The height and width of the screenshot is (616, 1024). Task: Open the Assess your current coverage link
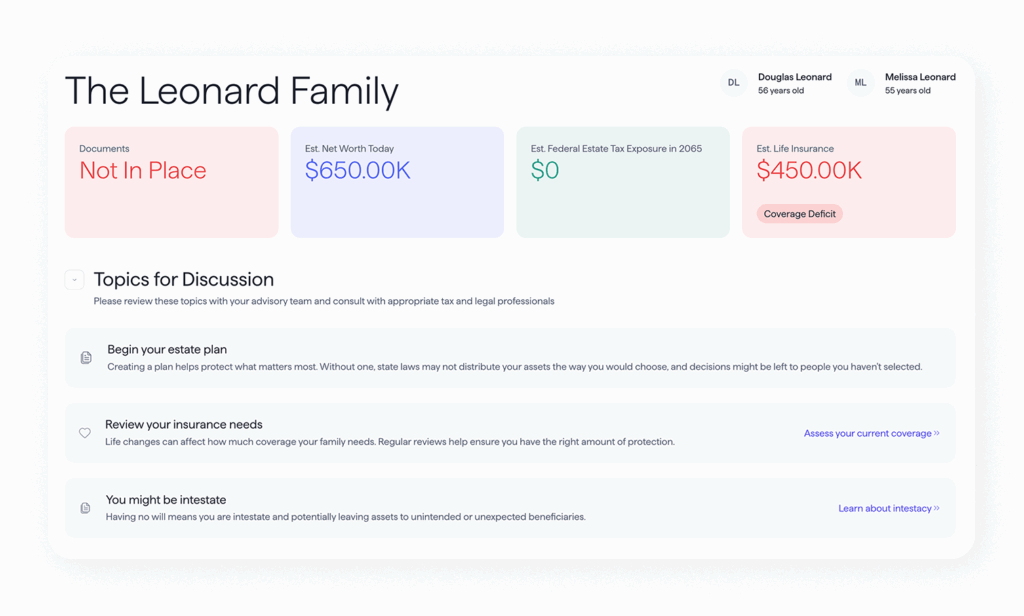(x=867, y=434)
